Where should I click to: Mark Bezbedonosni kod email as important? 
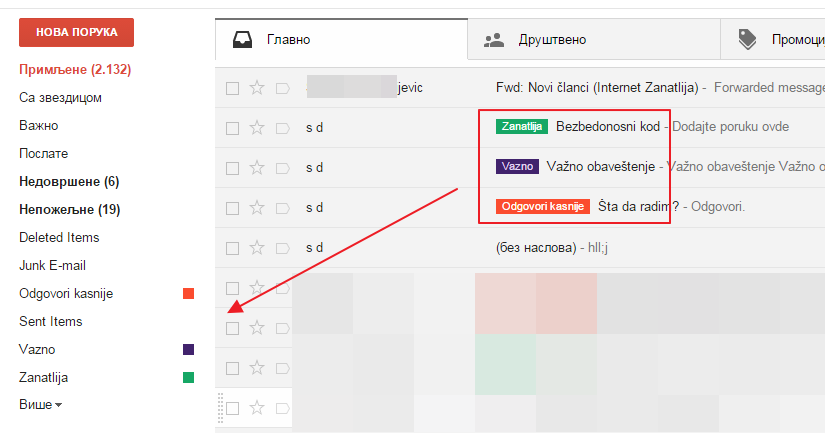point(283,128)
